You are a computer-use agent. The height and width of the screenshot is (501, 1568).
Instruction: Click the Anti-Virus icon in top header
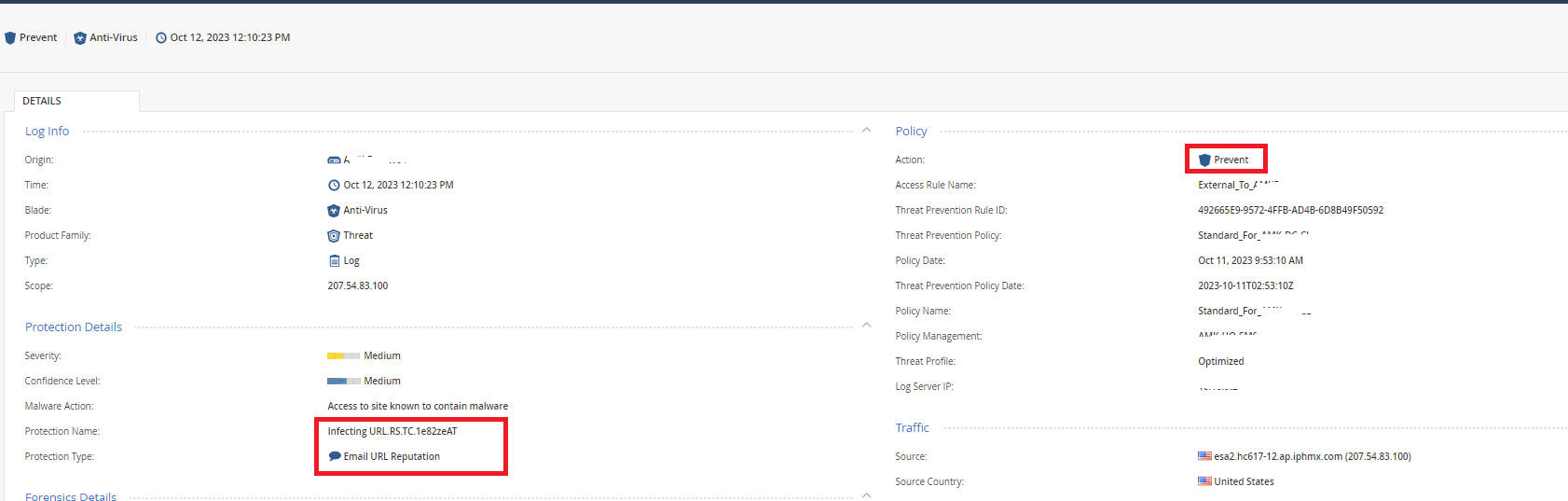click(x=80, y=38)
